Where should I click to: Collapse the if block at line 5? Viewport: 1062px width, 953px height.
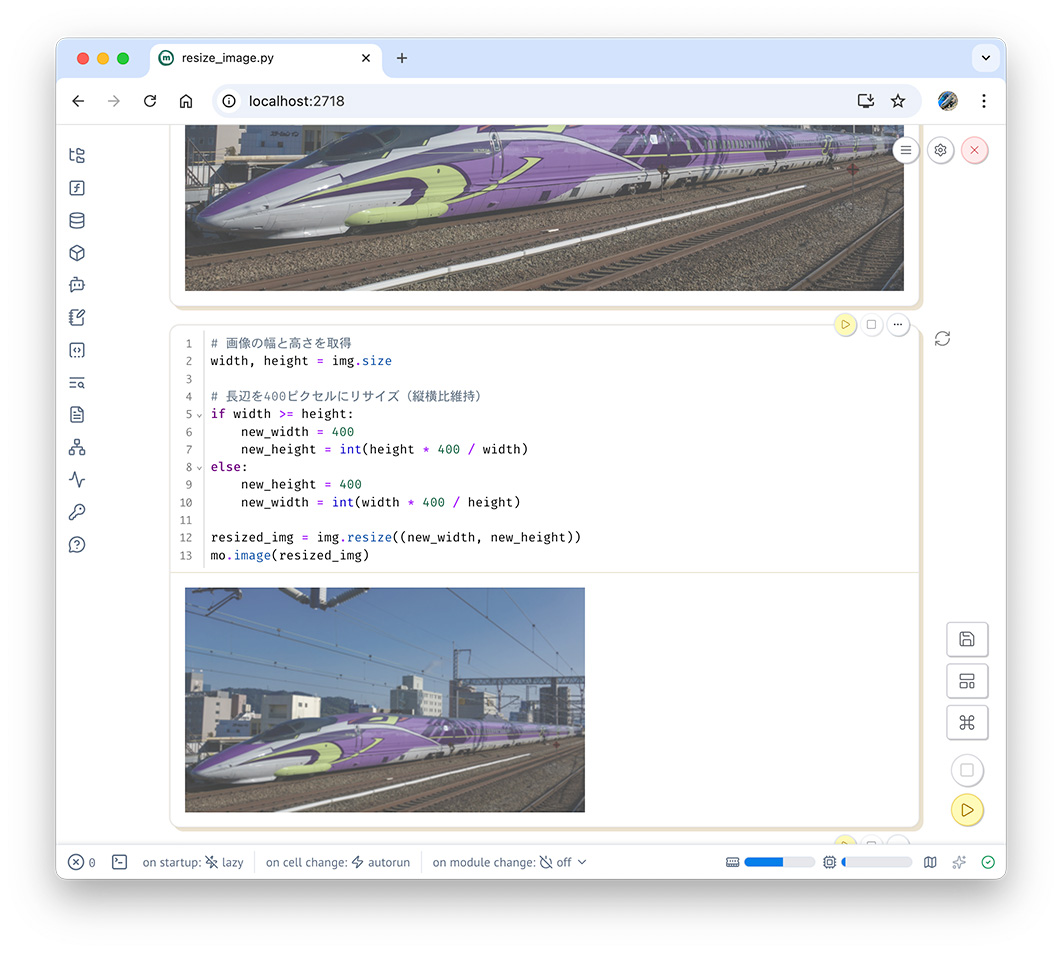[200, 415]
